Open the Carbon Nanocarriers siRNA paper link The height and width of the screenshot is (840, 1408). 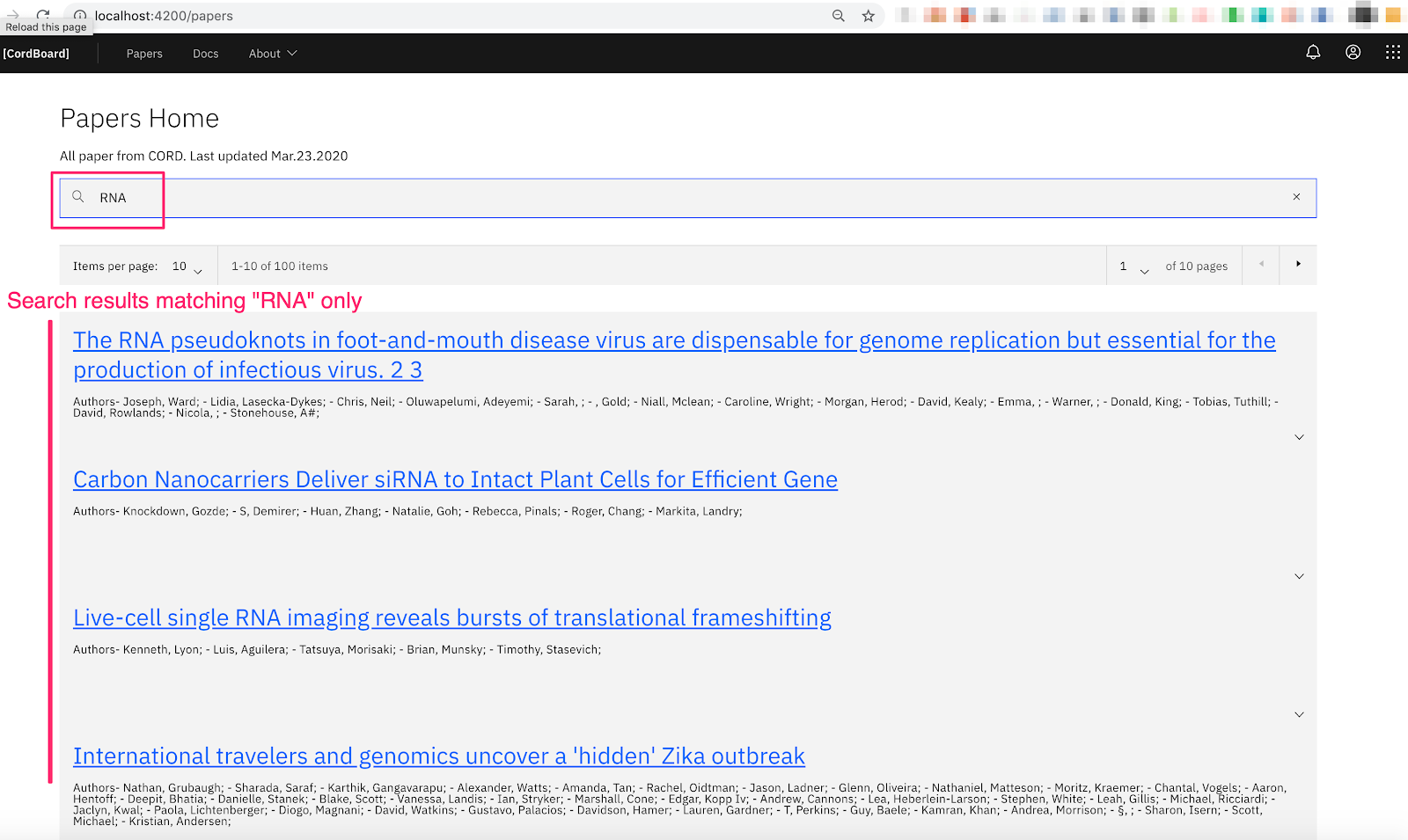pos(455,479)
